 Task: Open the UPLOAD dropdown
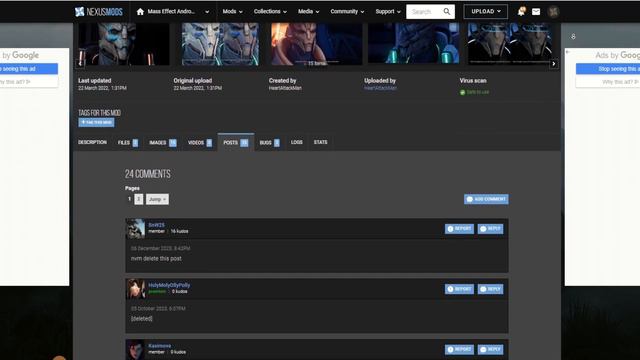(x=486, y=11)
